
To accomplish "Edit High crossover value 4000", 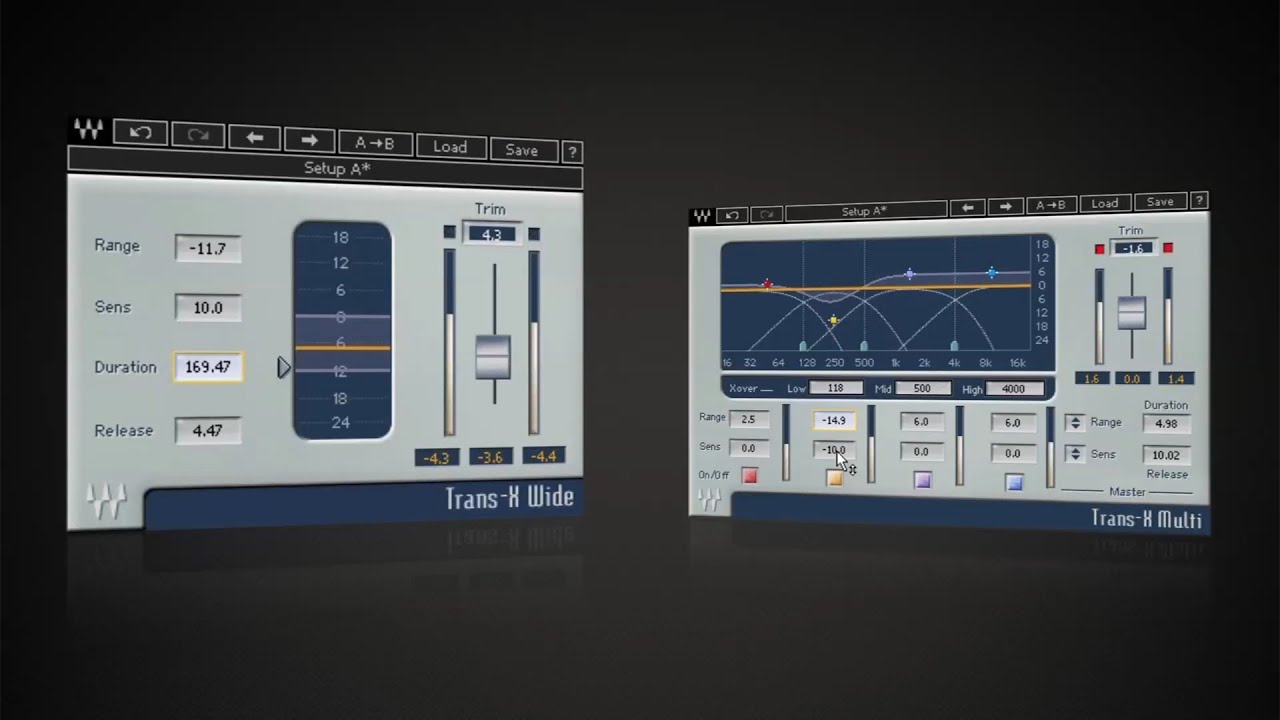I will (1014, 389).
